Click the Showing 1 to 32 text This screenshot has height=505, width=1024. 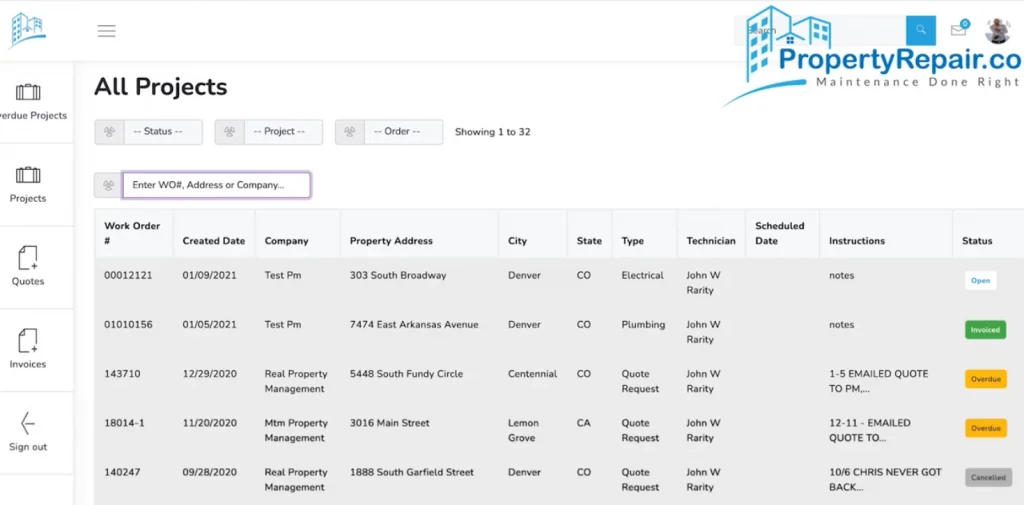coord(492,132)
